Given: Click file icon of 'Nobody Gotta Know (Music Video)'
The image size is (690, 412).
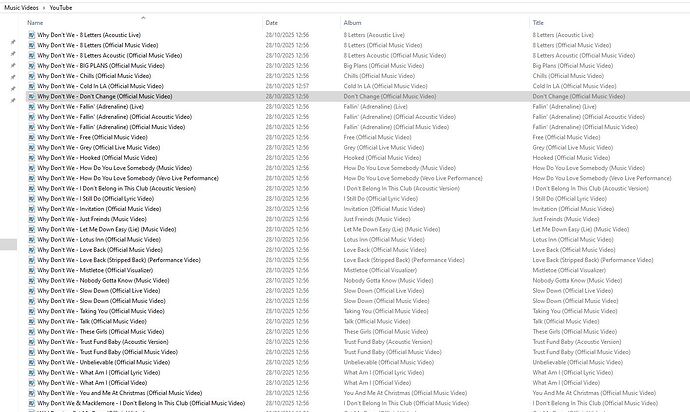Looking at the screenshot, I should (x=32, y=280).
